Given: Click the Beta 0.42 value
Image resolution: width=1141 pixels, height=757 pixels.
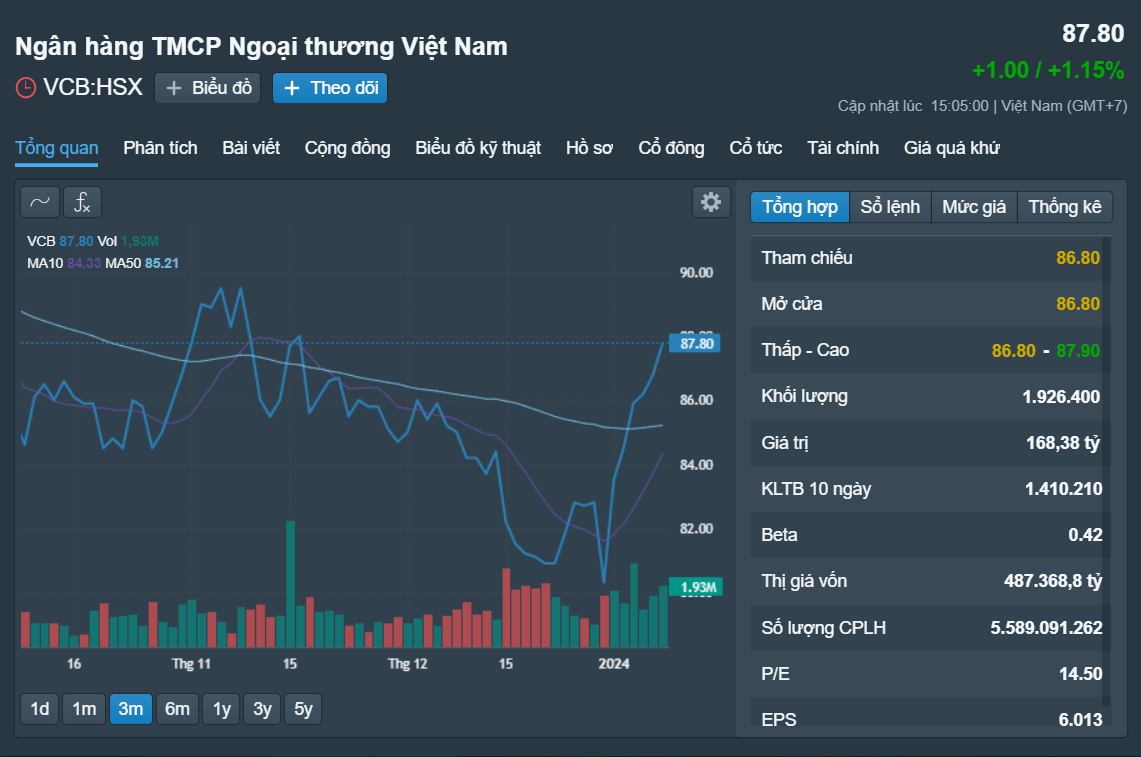Looking at the screenshot, I should click(1085, 535).
